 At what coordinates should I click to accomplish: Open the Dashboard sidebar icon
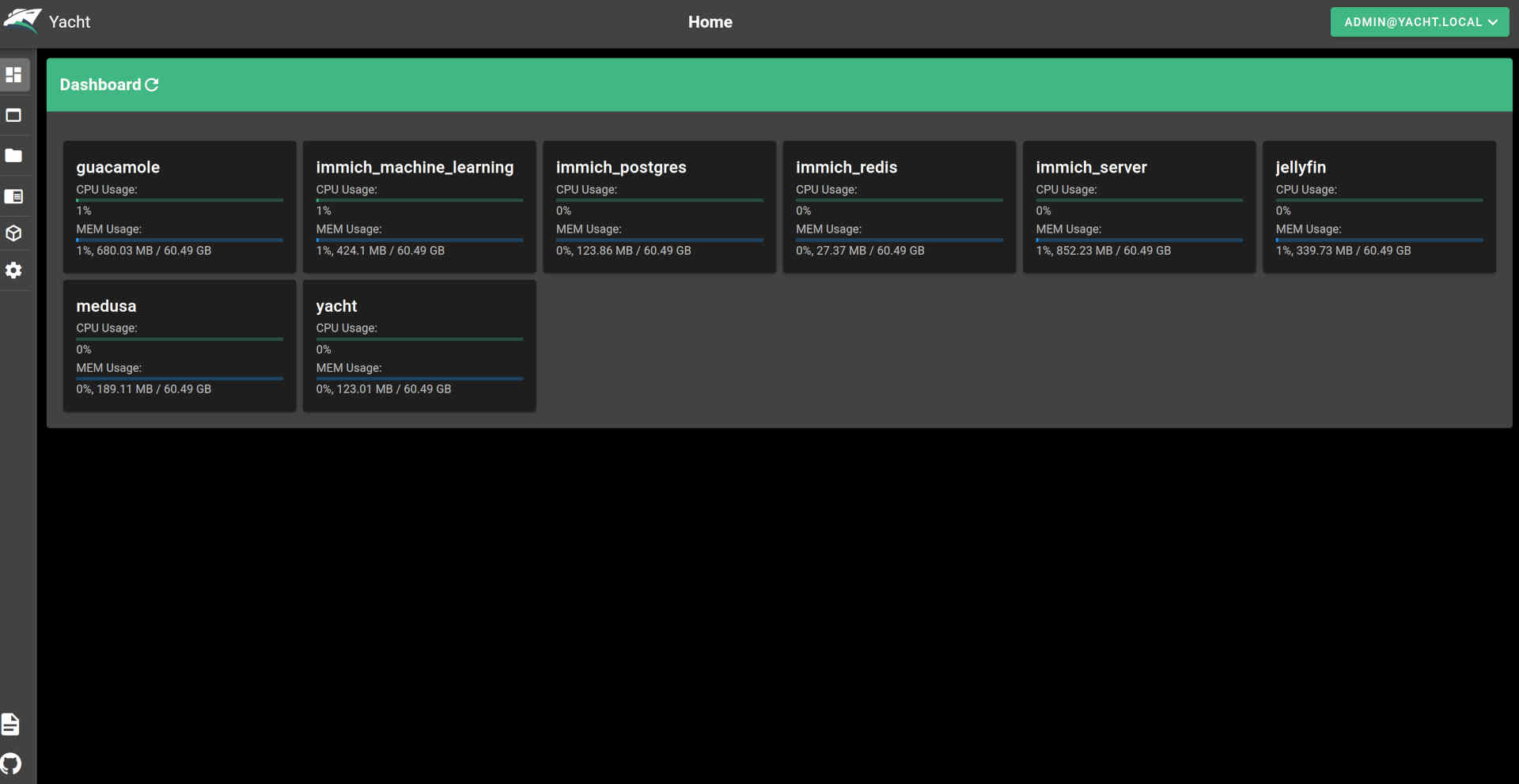[x=14, y=75]
